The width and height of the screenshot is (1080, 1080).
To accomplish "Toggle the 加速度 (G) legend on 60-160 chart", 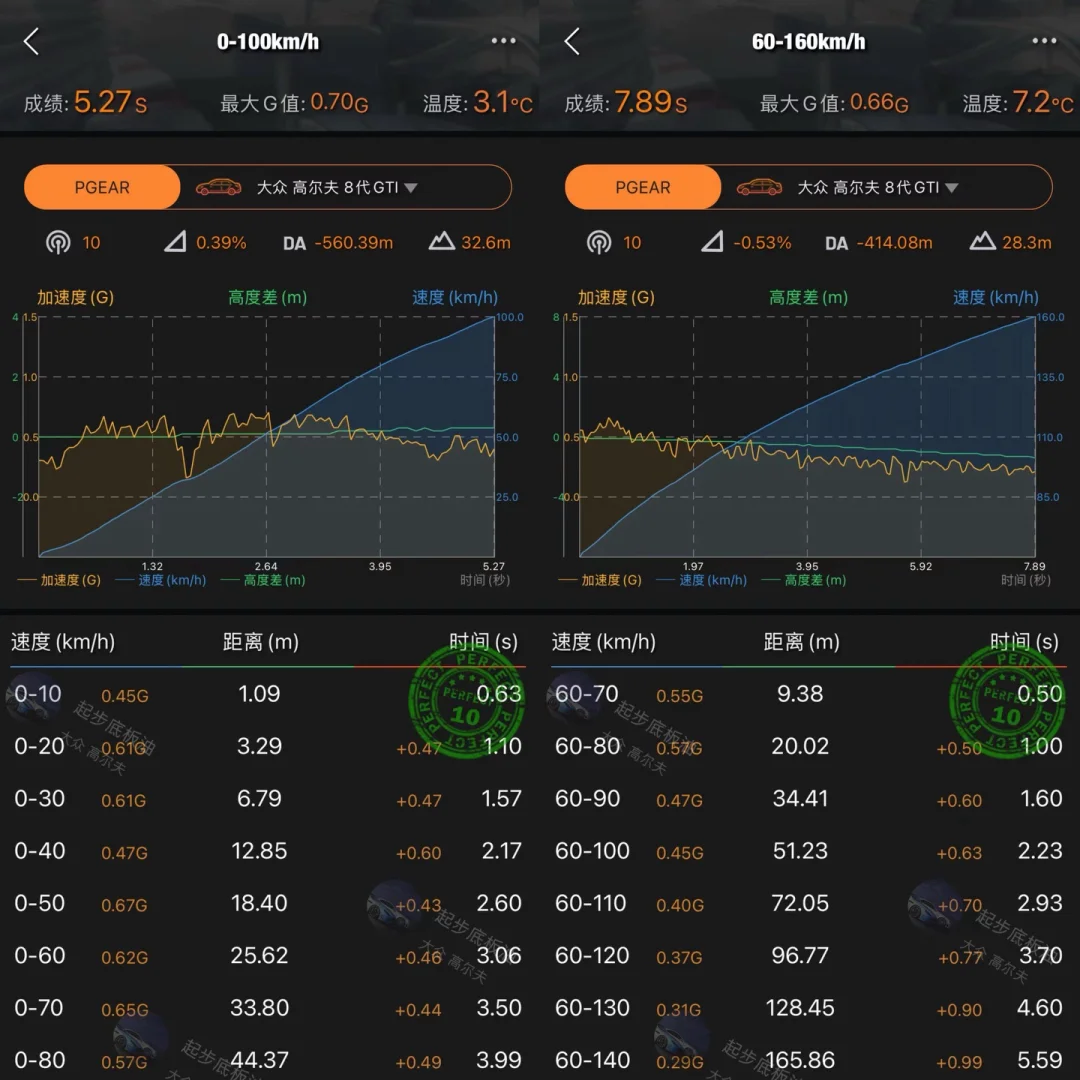I will point(600,580).
